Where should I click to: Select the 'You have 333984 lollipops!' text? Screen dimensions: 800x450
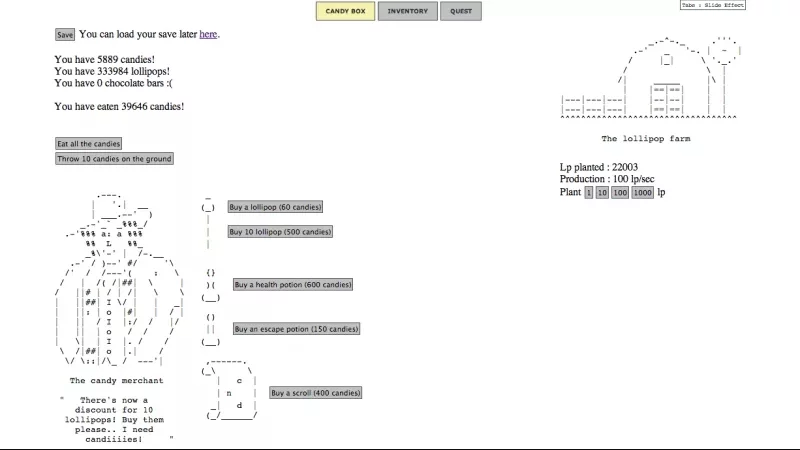(x=112, y=71)
